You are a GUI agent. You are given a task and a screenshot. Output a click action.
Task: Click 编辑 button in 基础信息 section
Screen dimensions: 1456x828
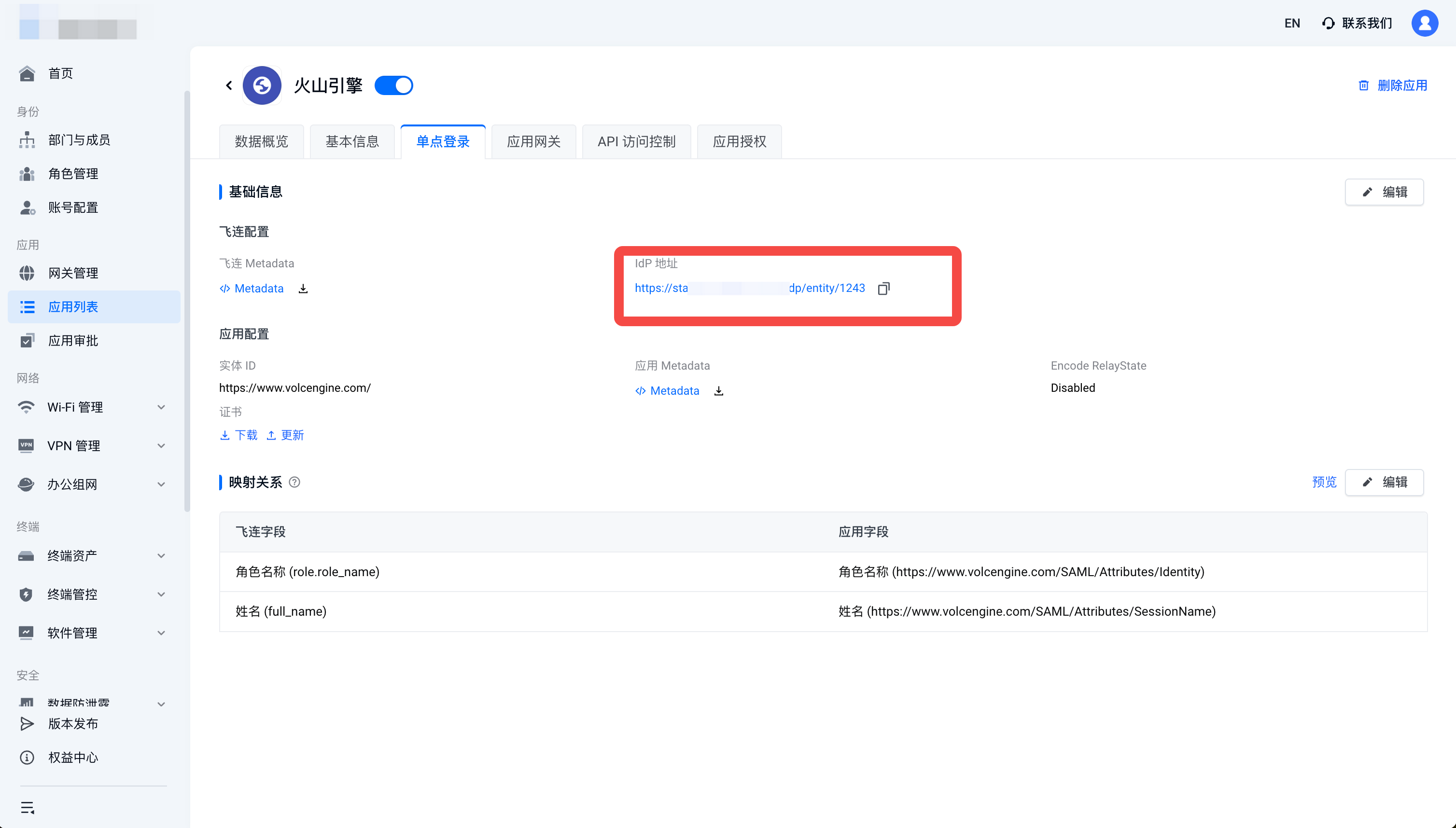[x=1384, y=192]
